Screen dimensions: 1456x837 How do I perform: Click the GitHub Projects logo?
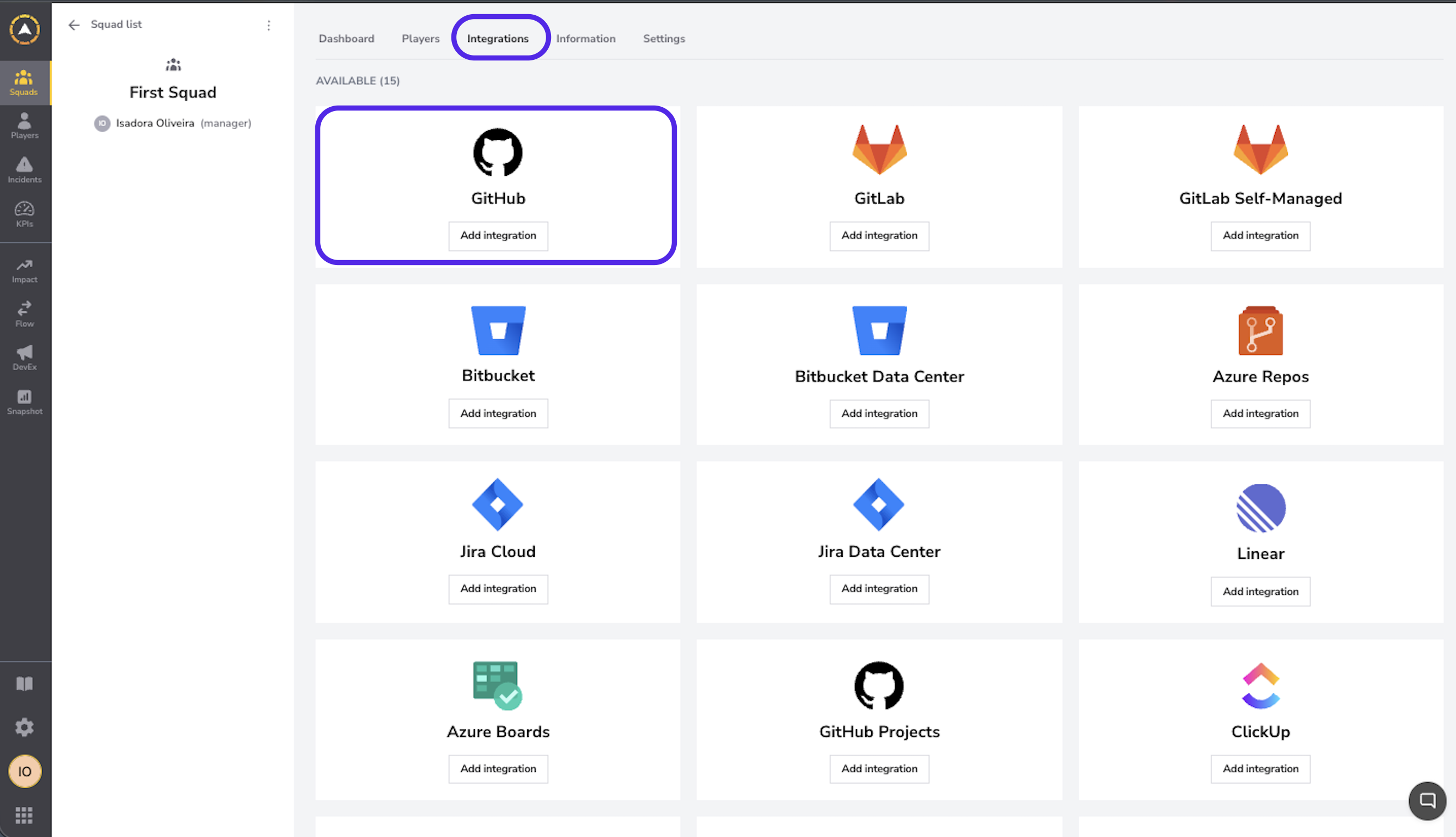(x=879, y=686)
